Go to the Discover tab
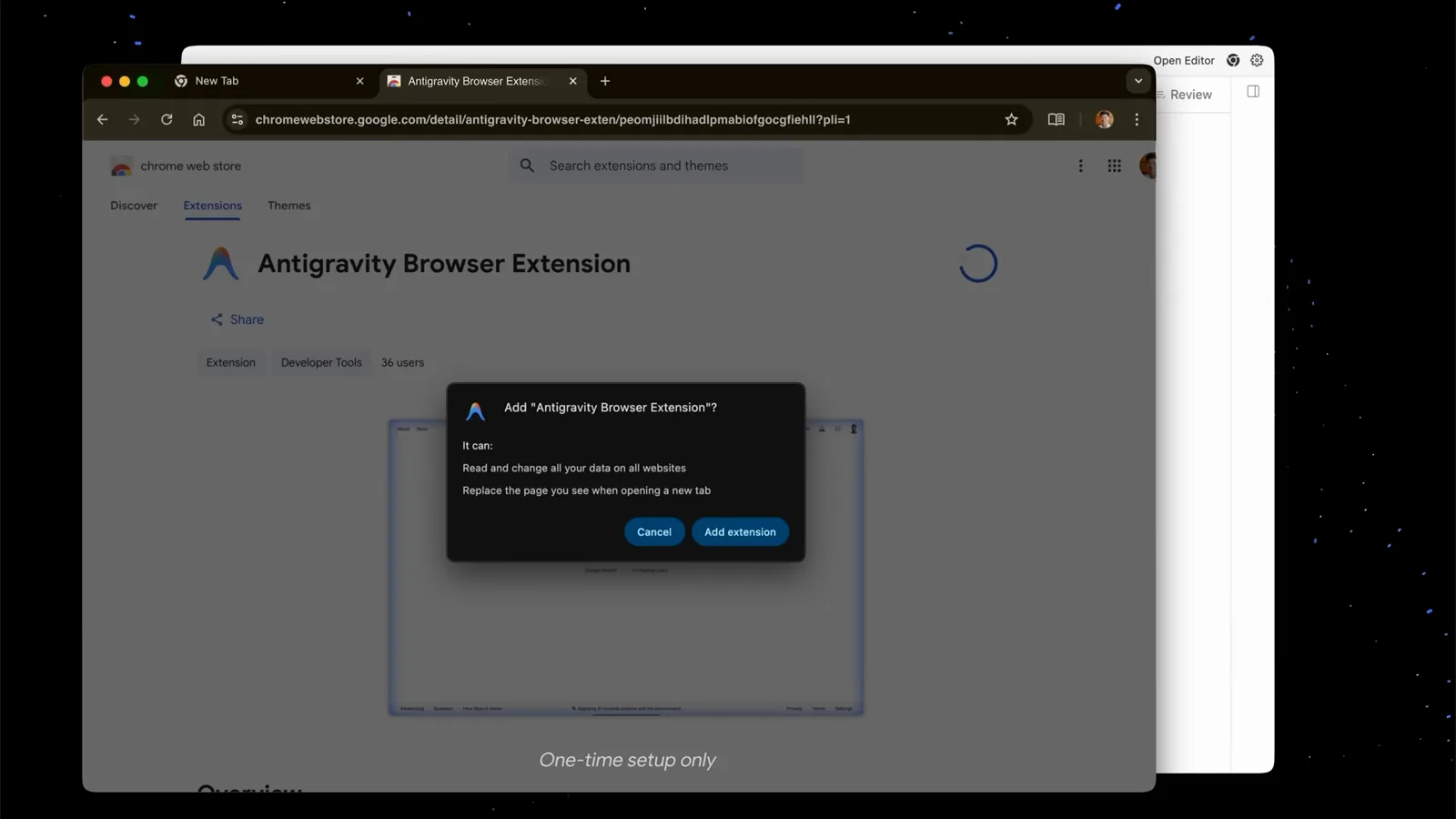 [134, 206]
